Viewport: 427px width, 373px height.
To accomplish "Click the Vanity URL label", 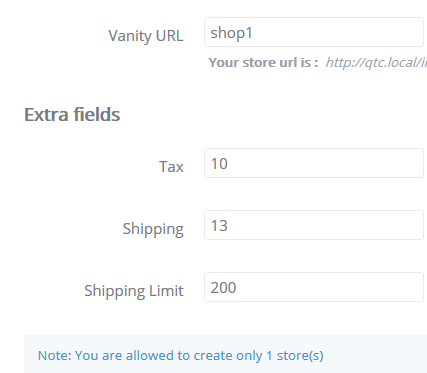I will (x=146, y=36).
